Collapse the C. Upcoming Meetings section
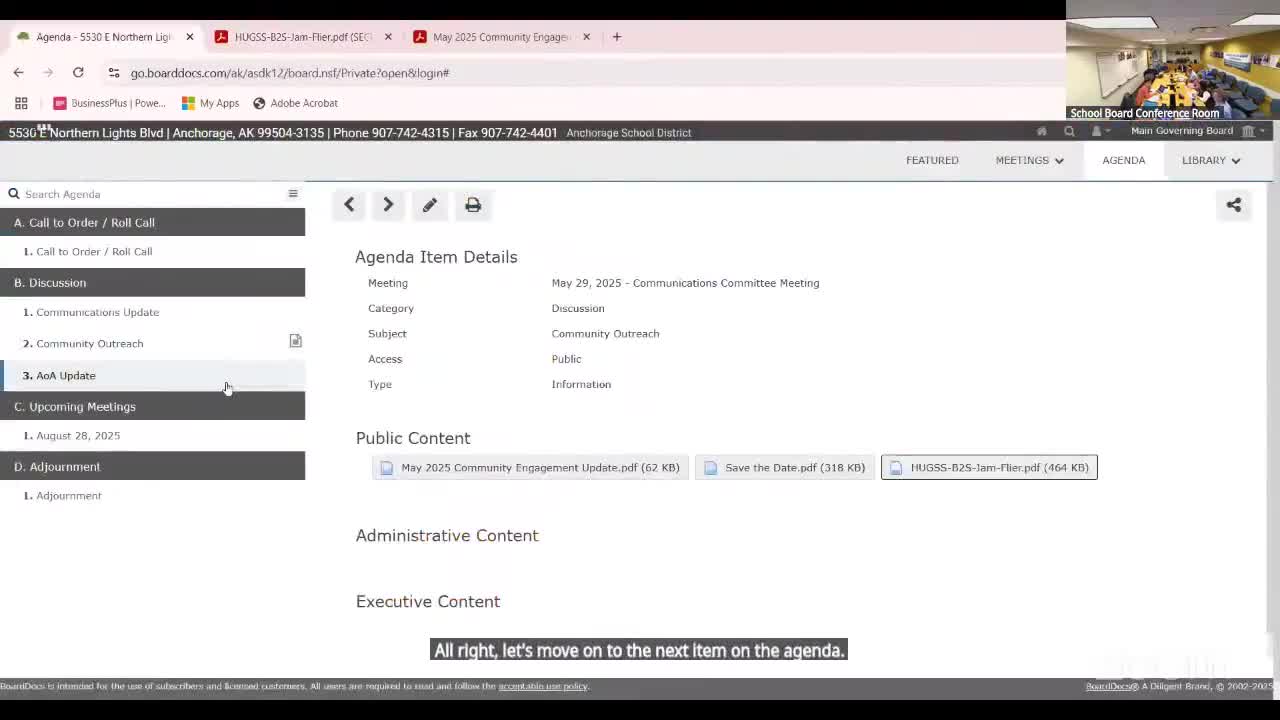Viewport: 1280px width, 720px height. (152, 406)
